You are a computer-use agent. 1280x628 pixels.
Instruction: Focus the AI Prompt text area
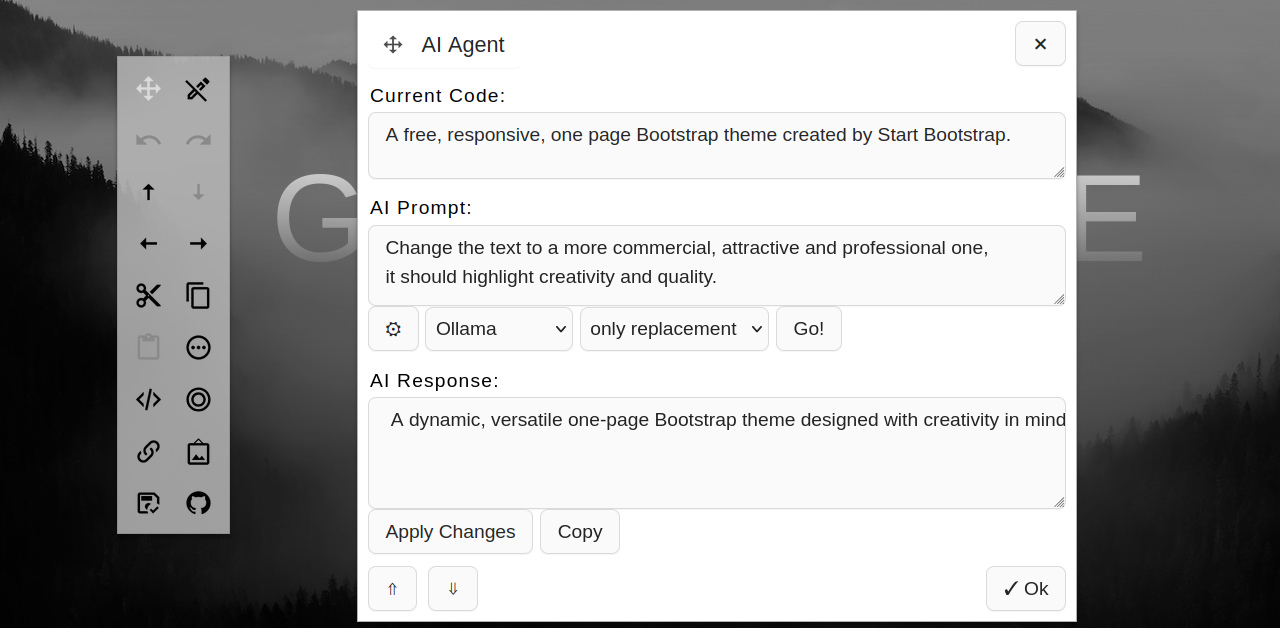tap(717, 266)
